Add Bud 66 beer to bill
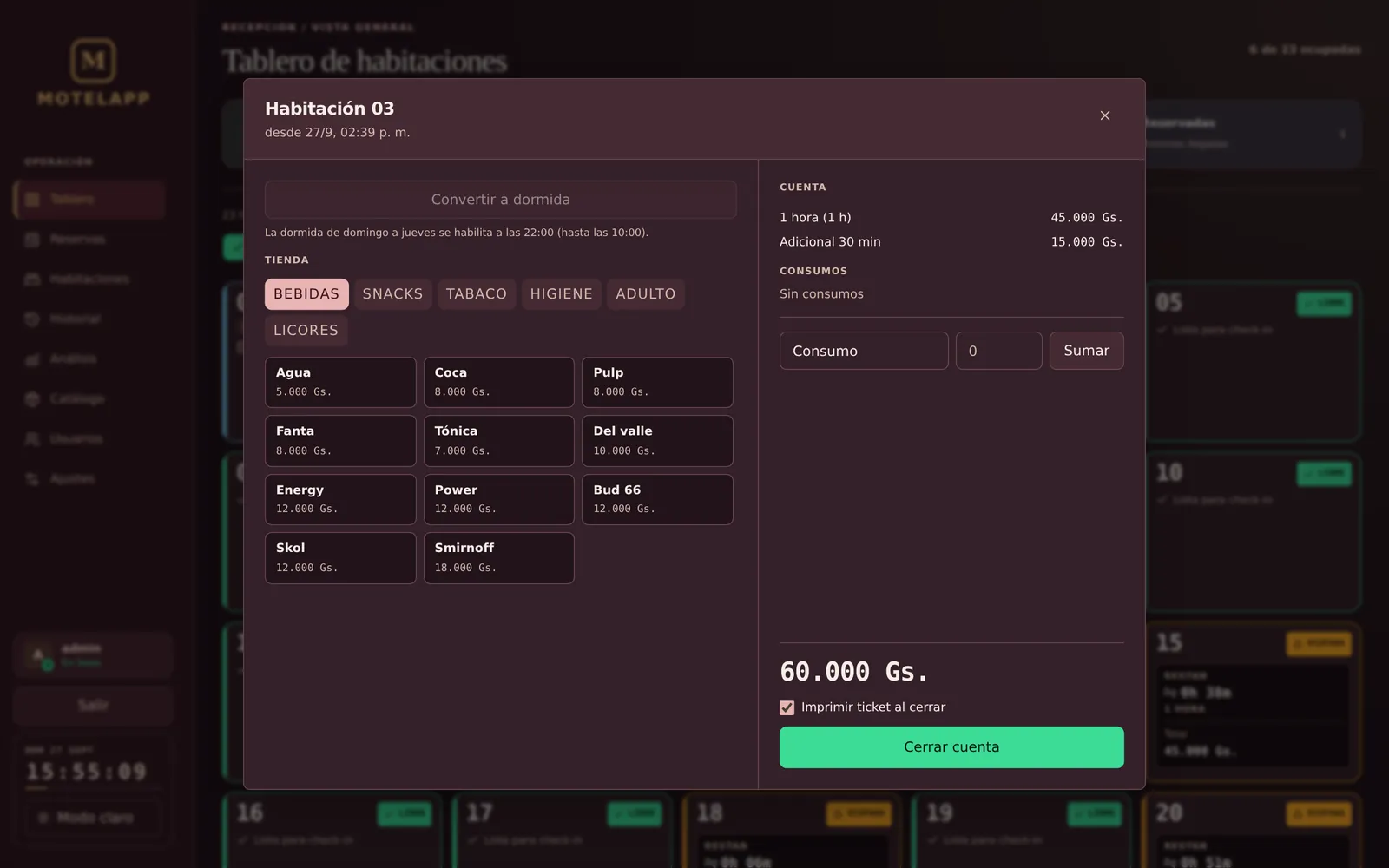 pos(657,499)
